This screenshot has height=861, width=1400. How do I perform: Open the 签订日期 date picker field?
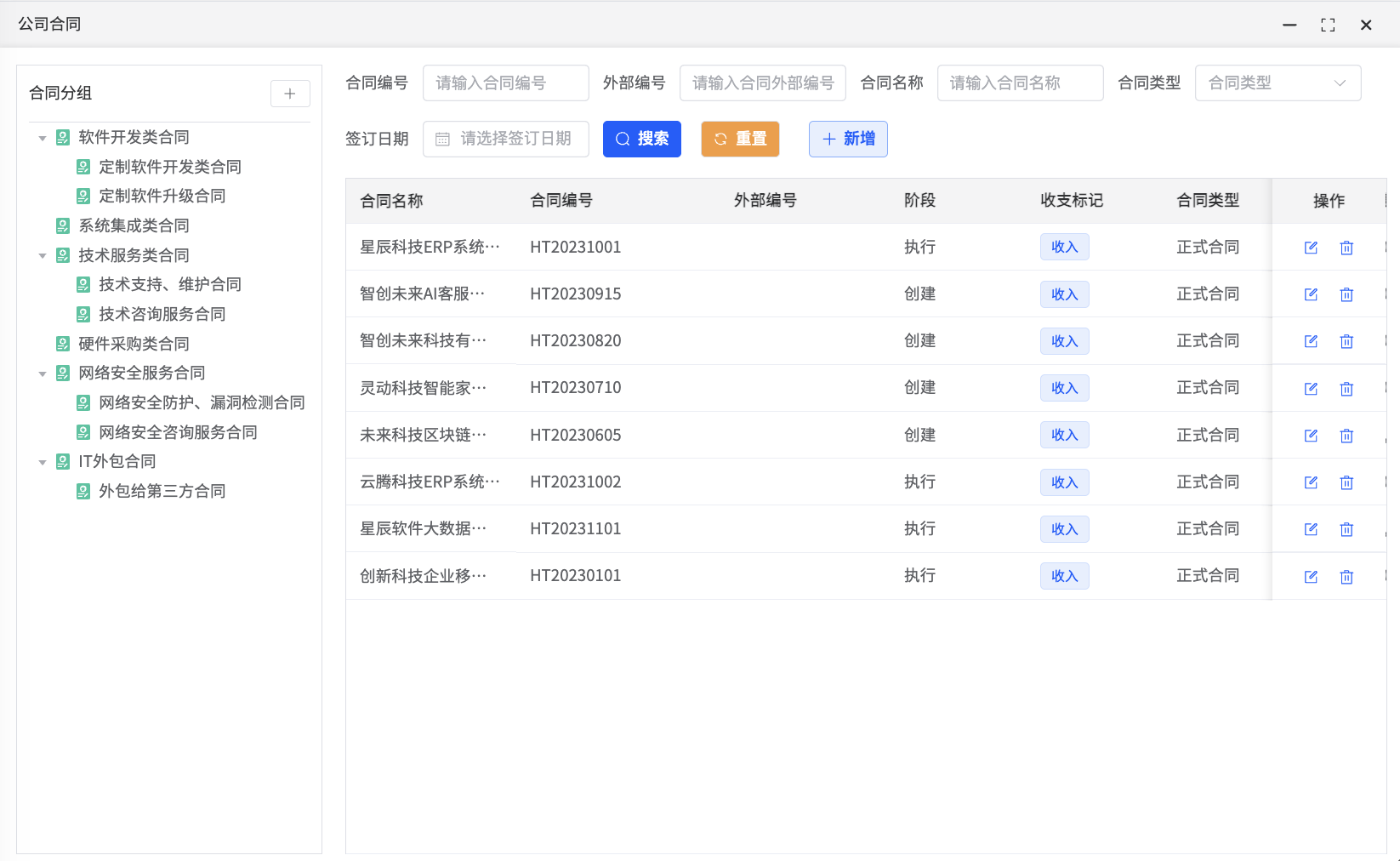[506, 139]
